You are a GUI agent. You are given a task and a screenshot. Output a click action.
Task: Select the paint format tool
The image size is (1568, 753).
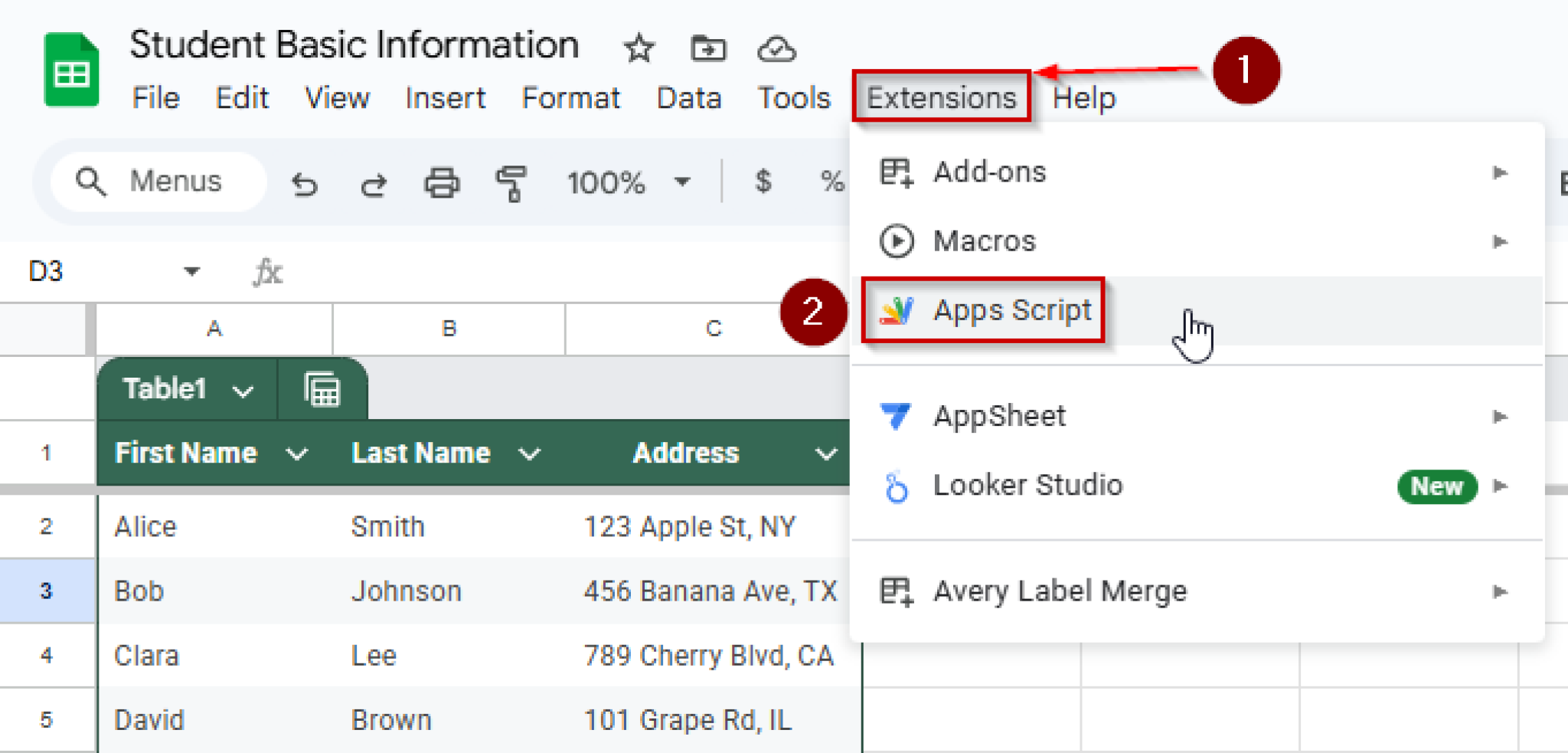[x=511, y=184]
